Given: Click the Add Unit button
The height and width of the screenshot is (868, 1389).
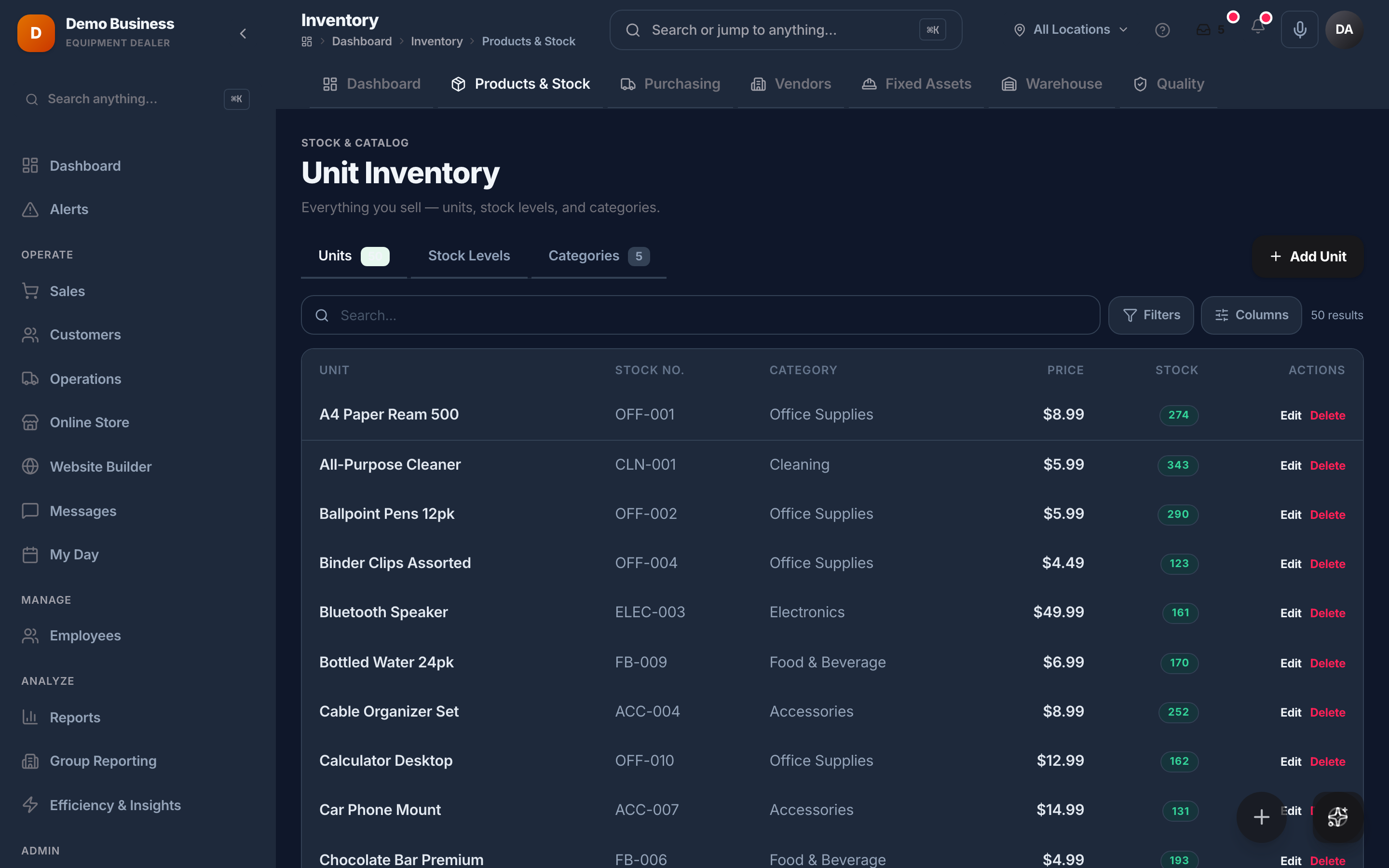Looking at the screenshot, I should pyautogui.click(x=1307, y=257).
